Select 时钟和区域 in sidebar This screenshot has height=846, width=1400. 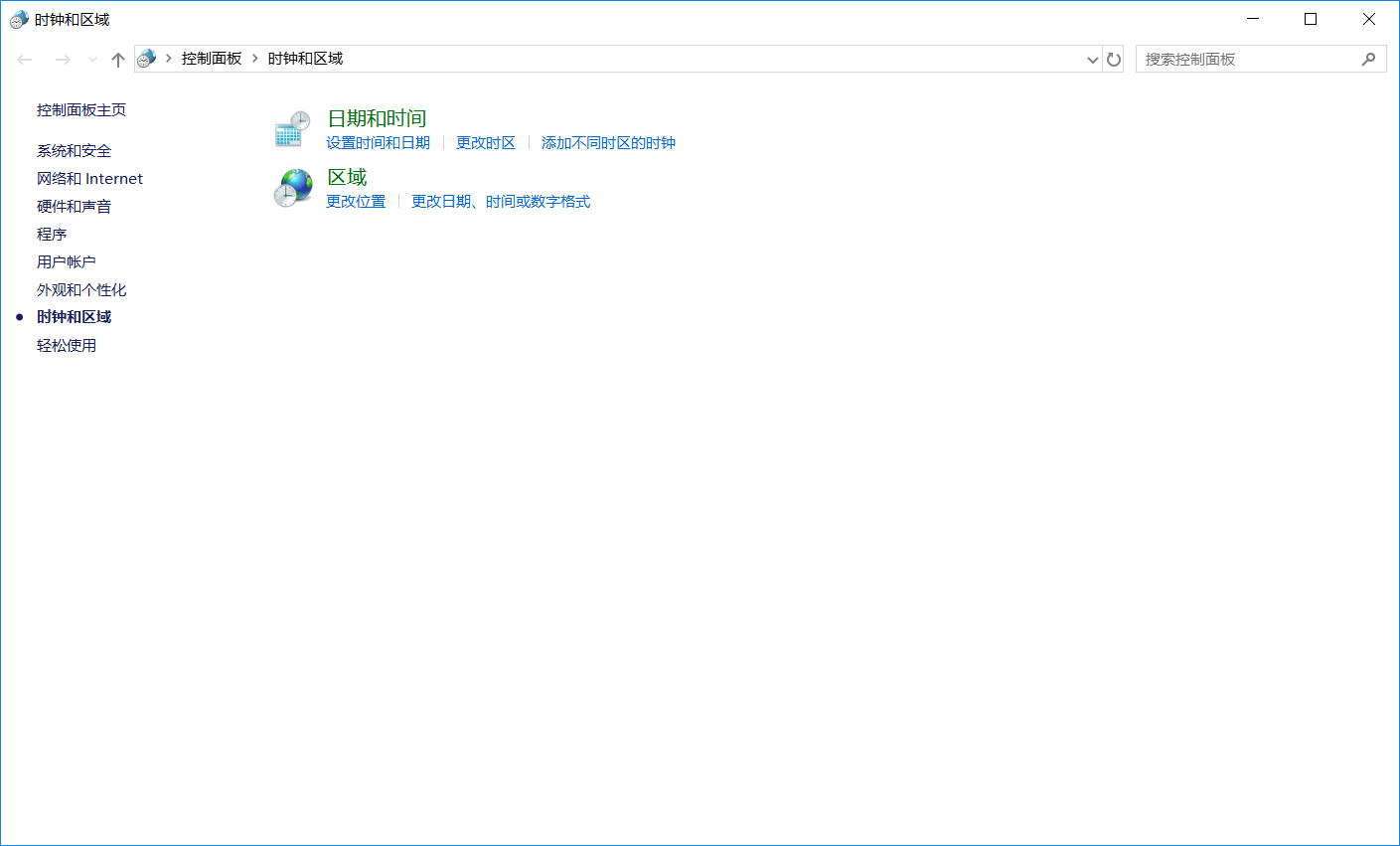click(74, 317)
